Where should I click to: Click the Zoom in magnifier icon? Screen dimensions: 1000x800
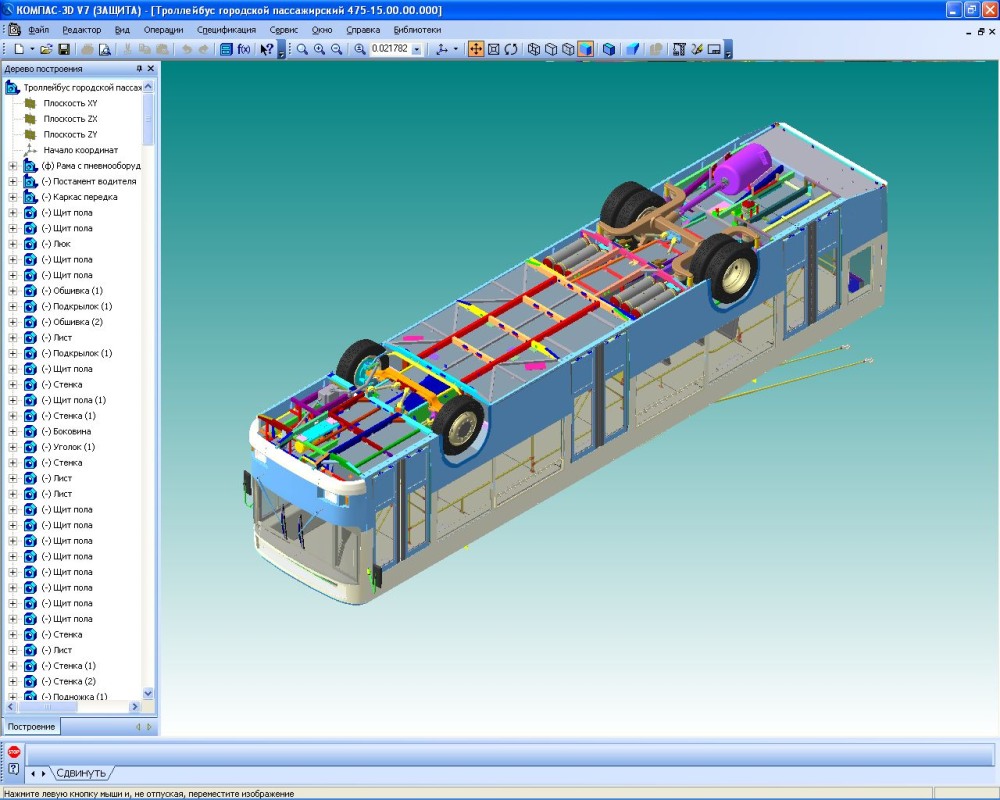(319, 49)
